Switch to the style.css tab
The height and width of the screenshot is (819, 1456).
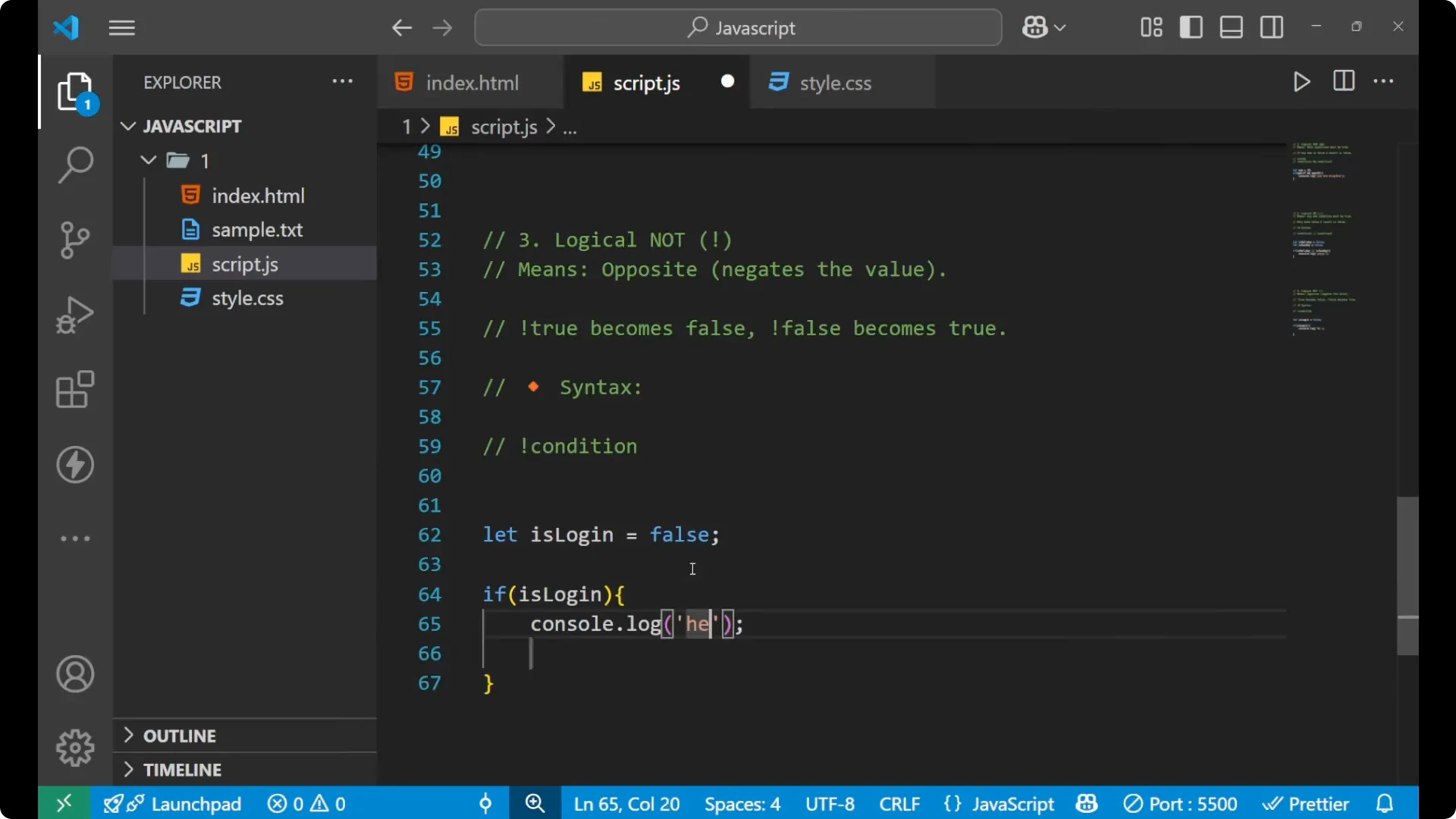pos(836,82)
